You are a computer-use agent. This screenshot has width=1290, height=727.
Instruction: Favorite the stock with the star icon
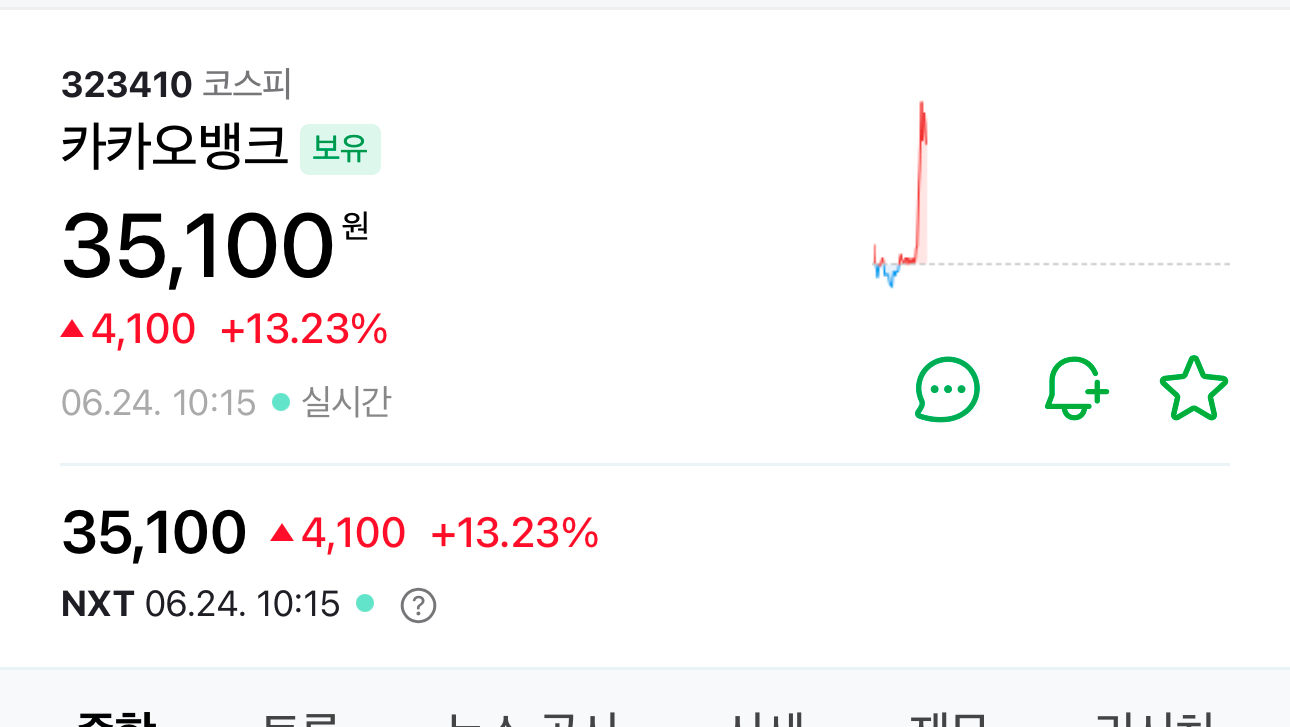[1193, 392]
